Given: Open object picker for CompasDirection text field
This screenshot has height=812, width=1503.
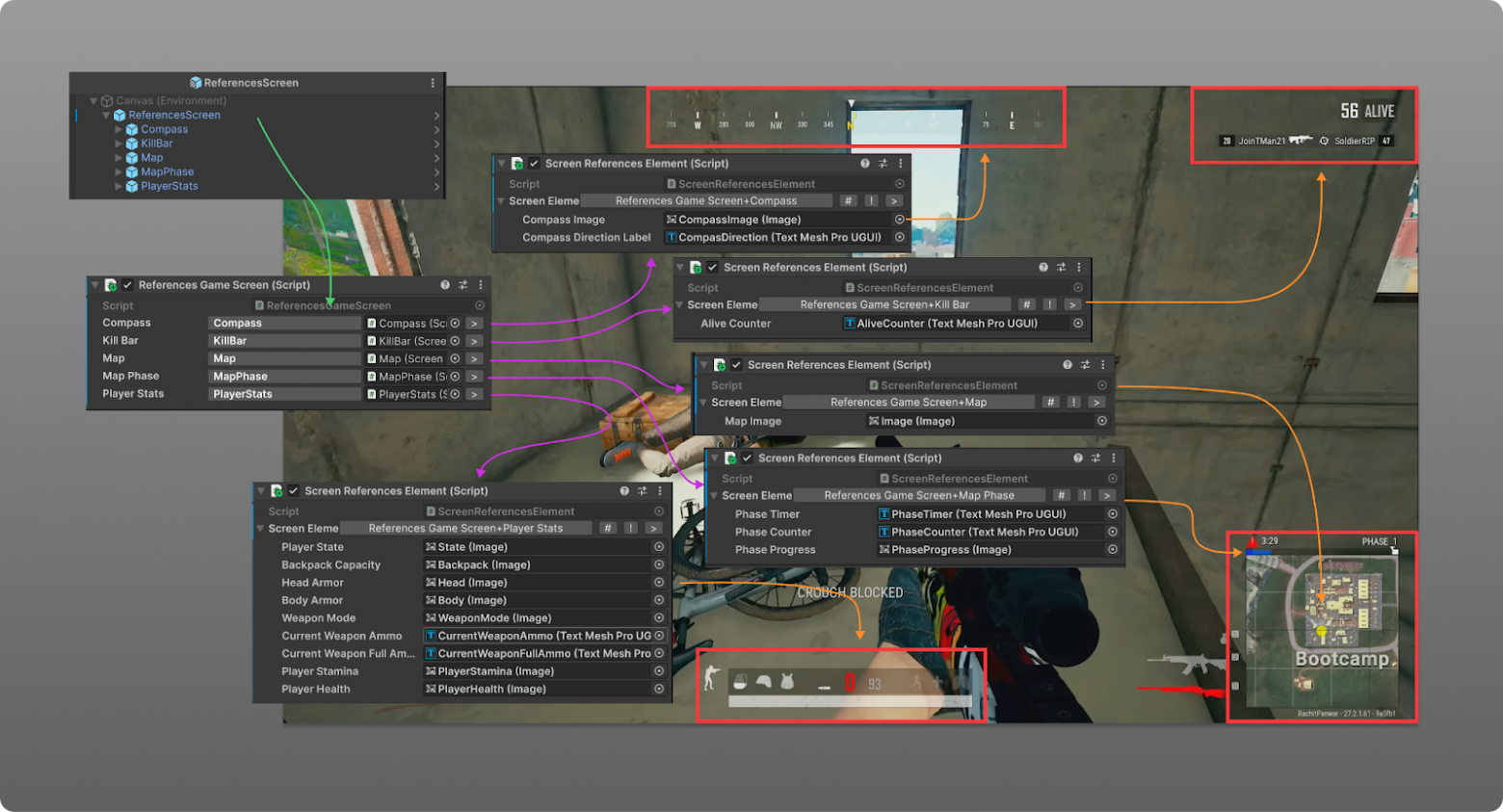Looking at the screenshot, I should click(x=900, y=237).
